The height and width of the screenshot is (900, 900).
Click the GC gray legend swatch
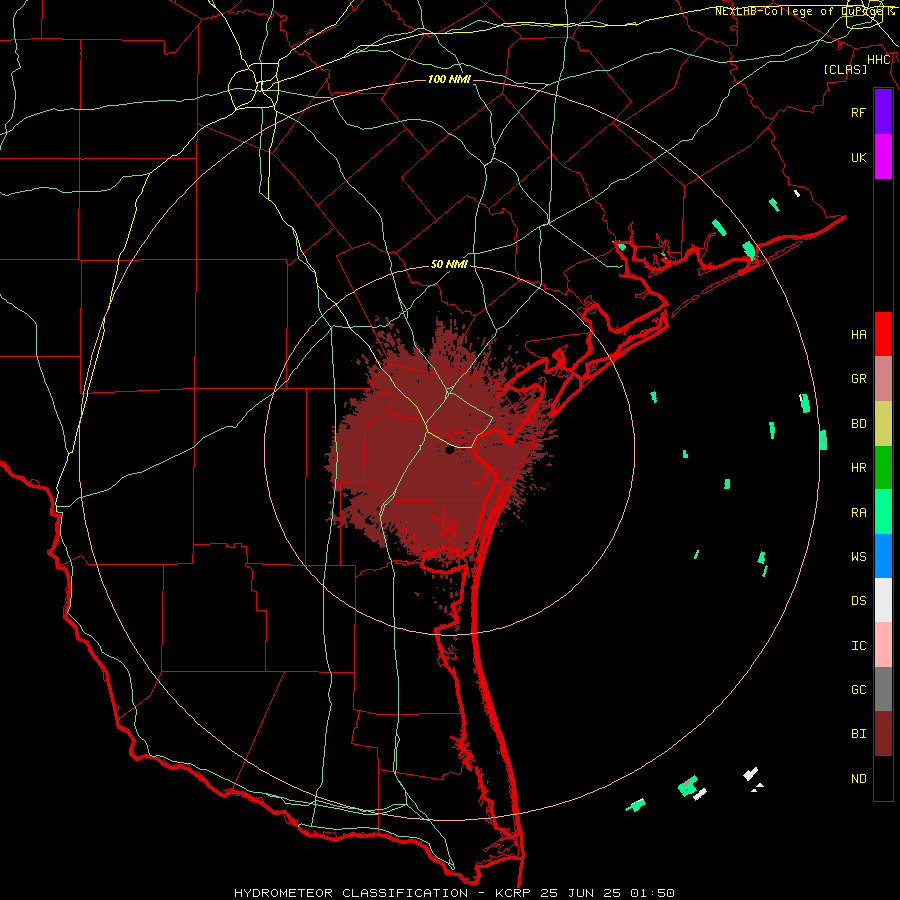883,689
